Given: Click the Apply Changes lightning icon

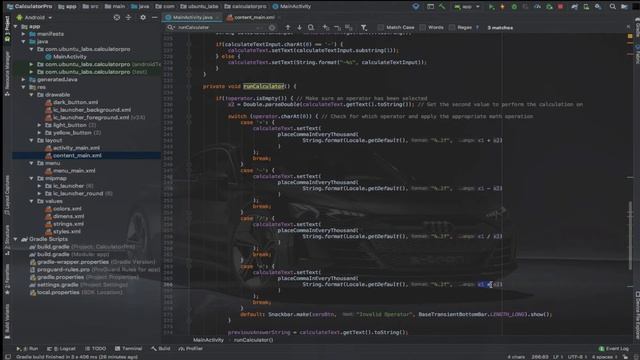Looking at the screenshot, I should 502,7.
